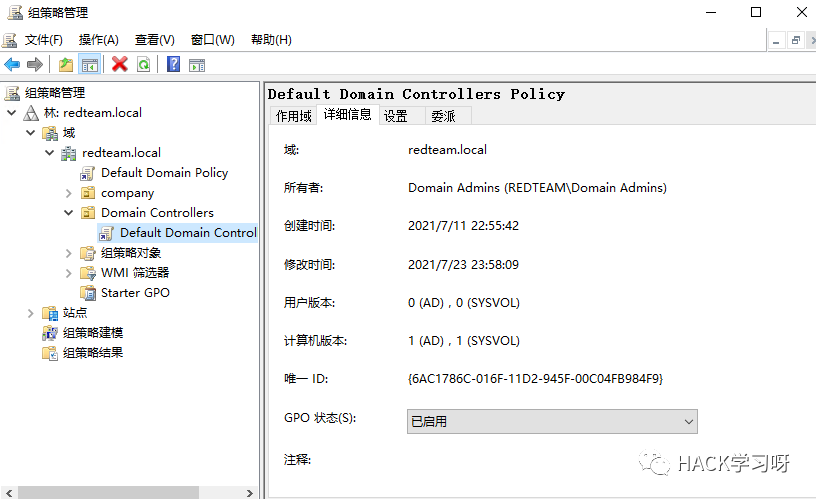Click the green Refresh icon
This screenshot has width=816, height=499.
pyautogui.click(x=143, y=64)
